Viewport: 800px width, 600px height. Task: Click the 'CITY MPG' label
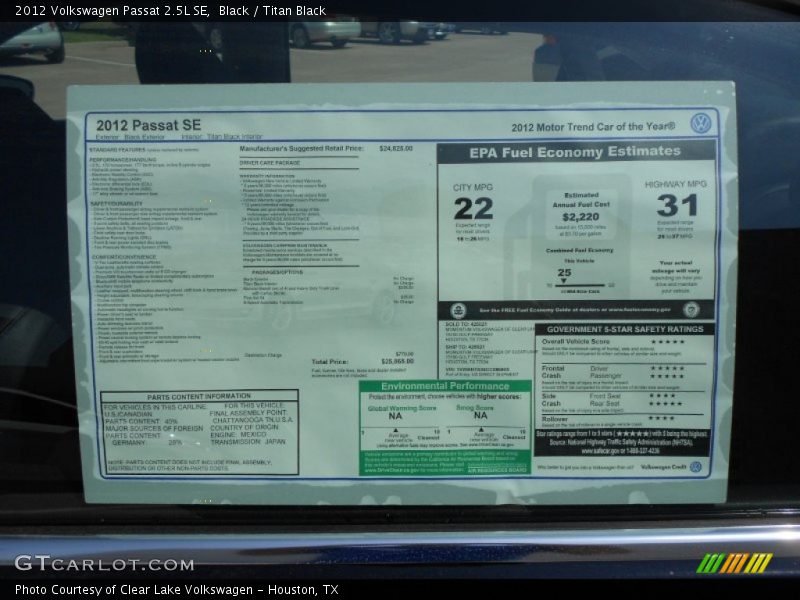[473, 187]
